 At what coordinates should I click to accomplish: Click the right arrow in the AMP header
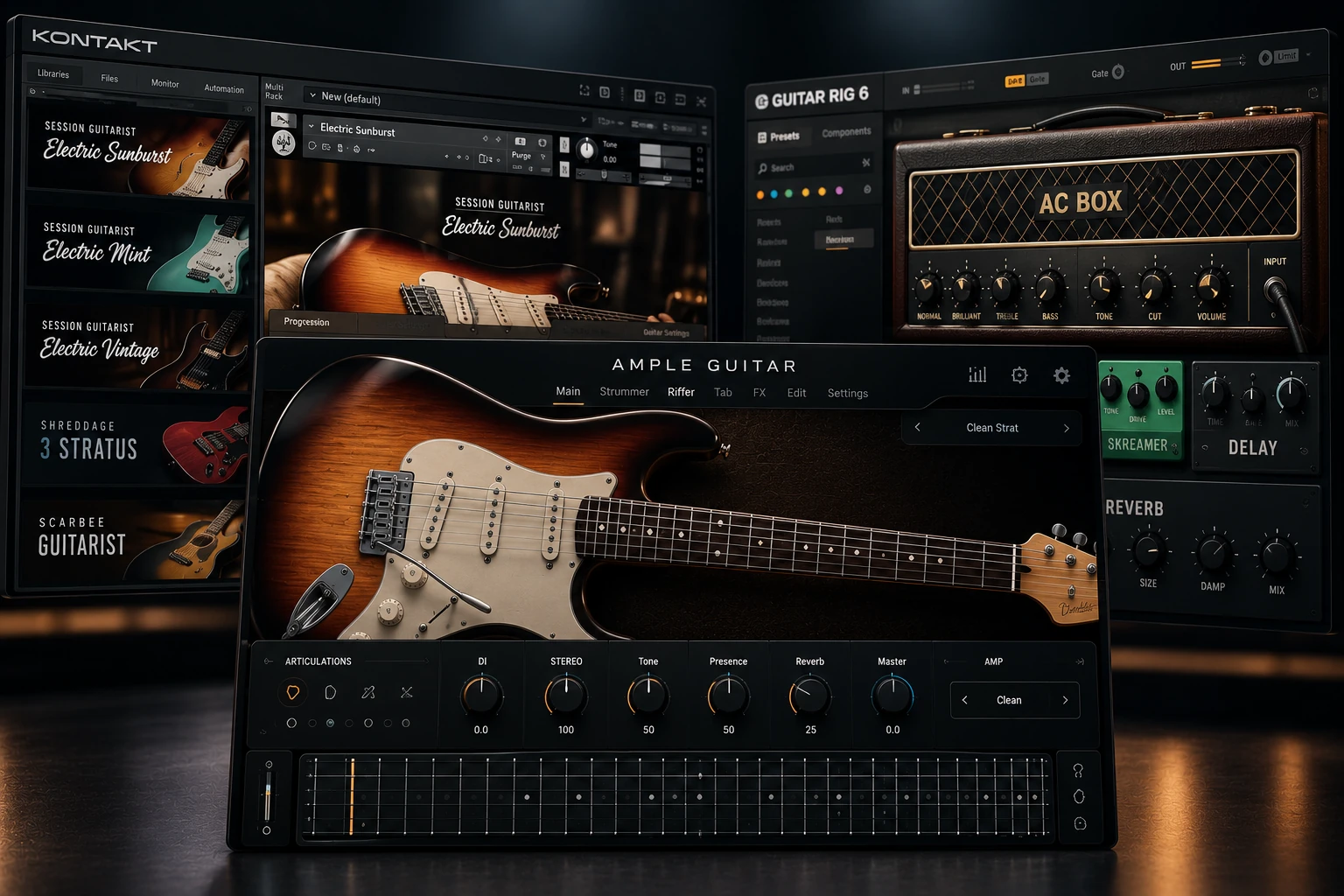point(1080,661)
